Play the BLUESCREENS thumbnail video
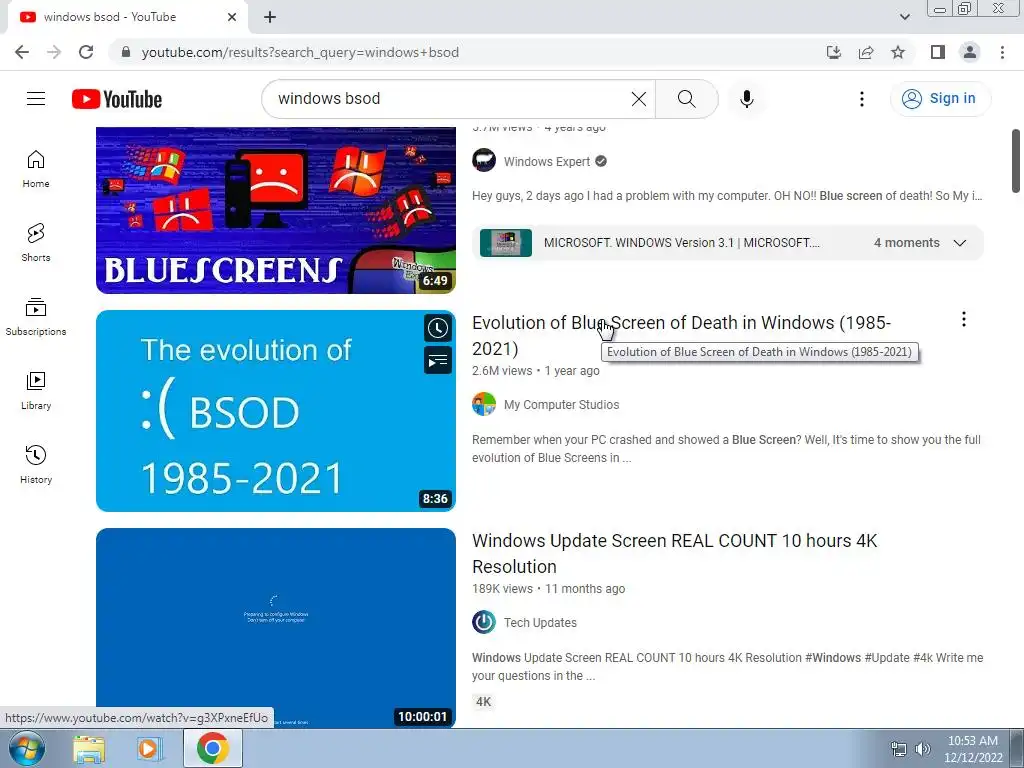 tap(276, 210)
